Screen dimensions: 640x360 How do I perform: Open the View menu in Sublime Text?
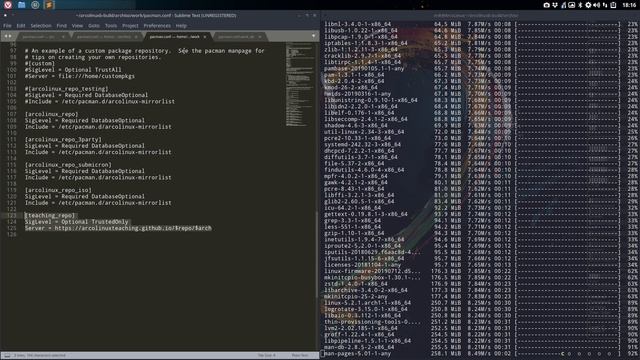[77, 26]
